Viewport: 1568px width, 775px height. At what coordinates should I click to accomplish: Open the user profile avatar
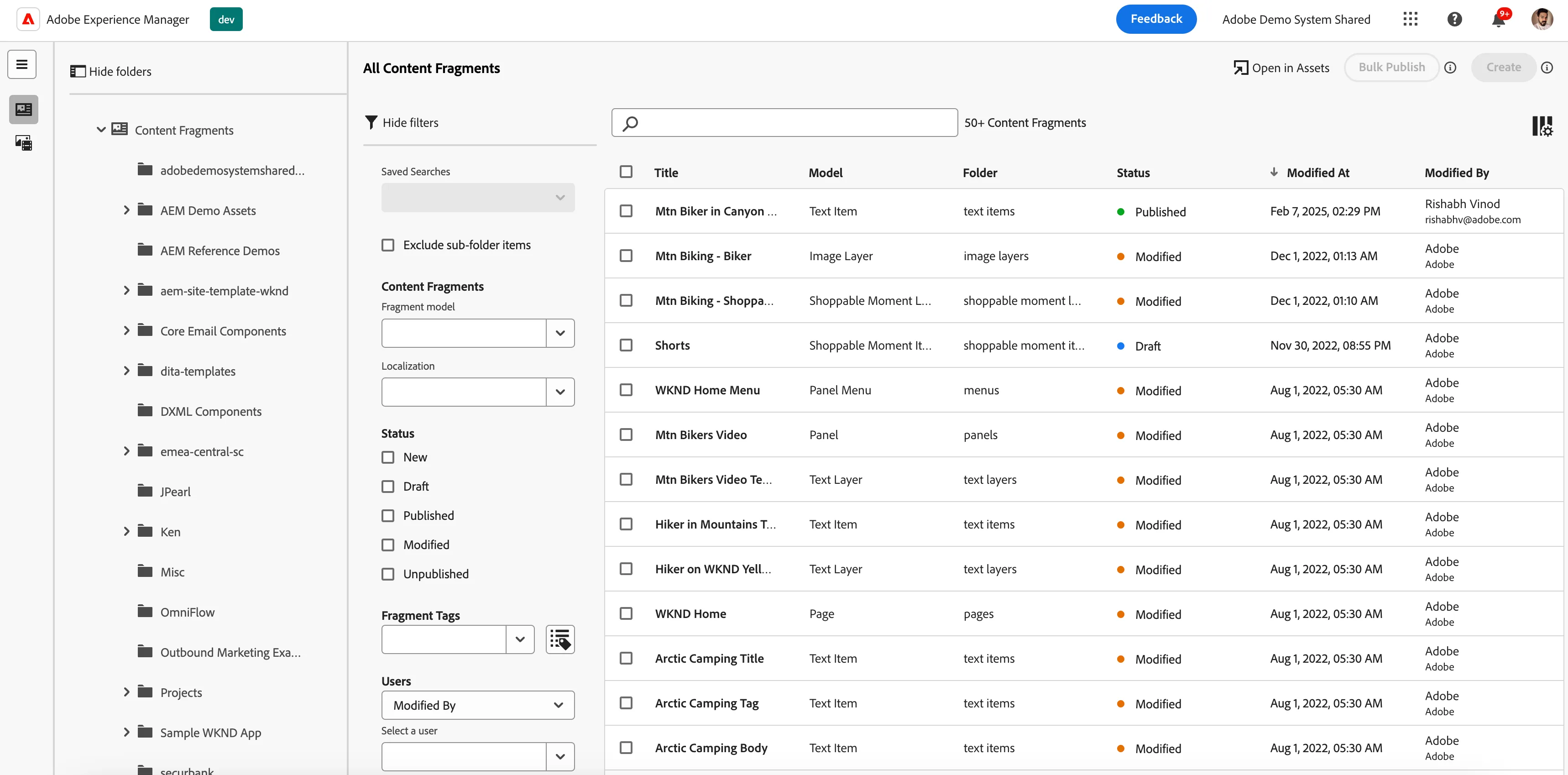1542,20
